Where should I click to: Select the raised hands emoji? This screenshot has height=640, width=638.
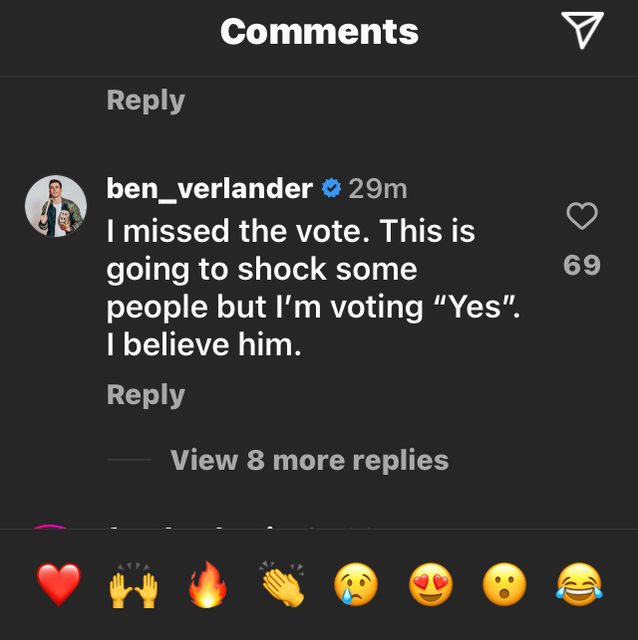[x=134, y=584]
